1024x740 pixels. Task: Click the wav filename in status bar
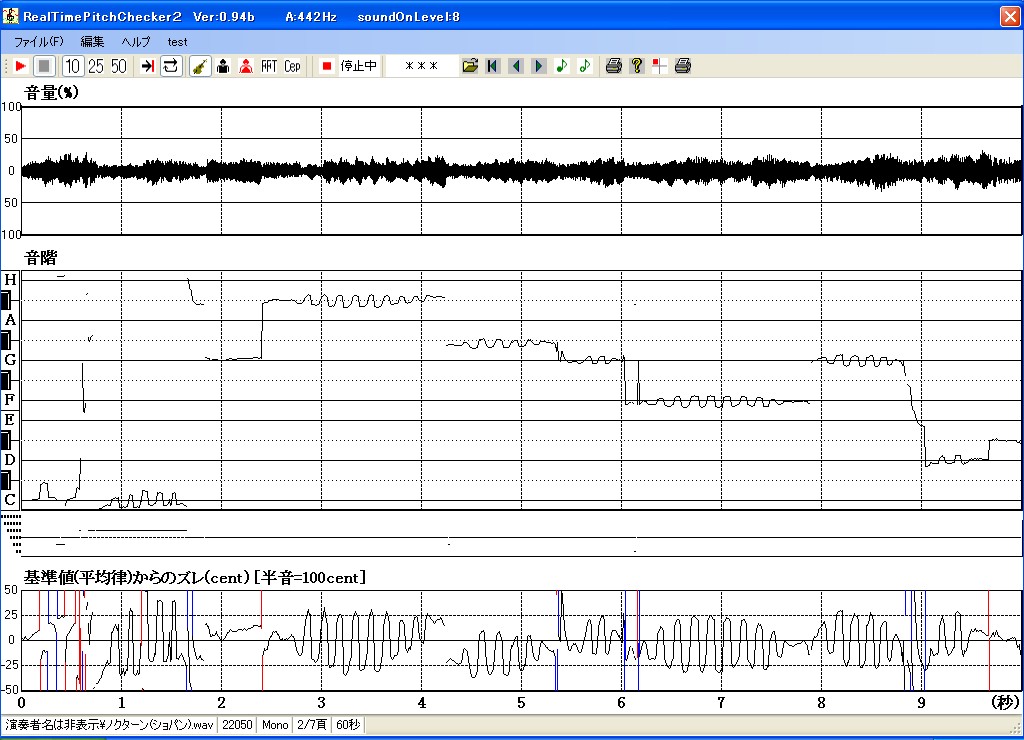(x=110, y=725)
